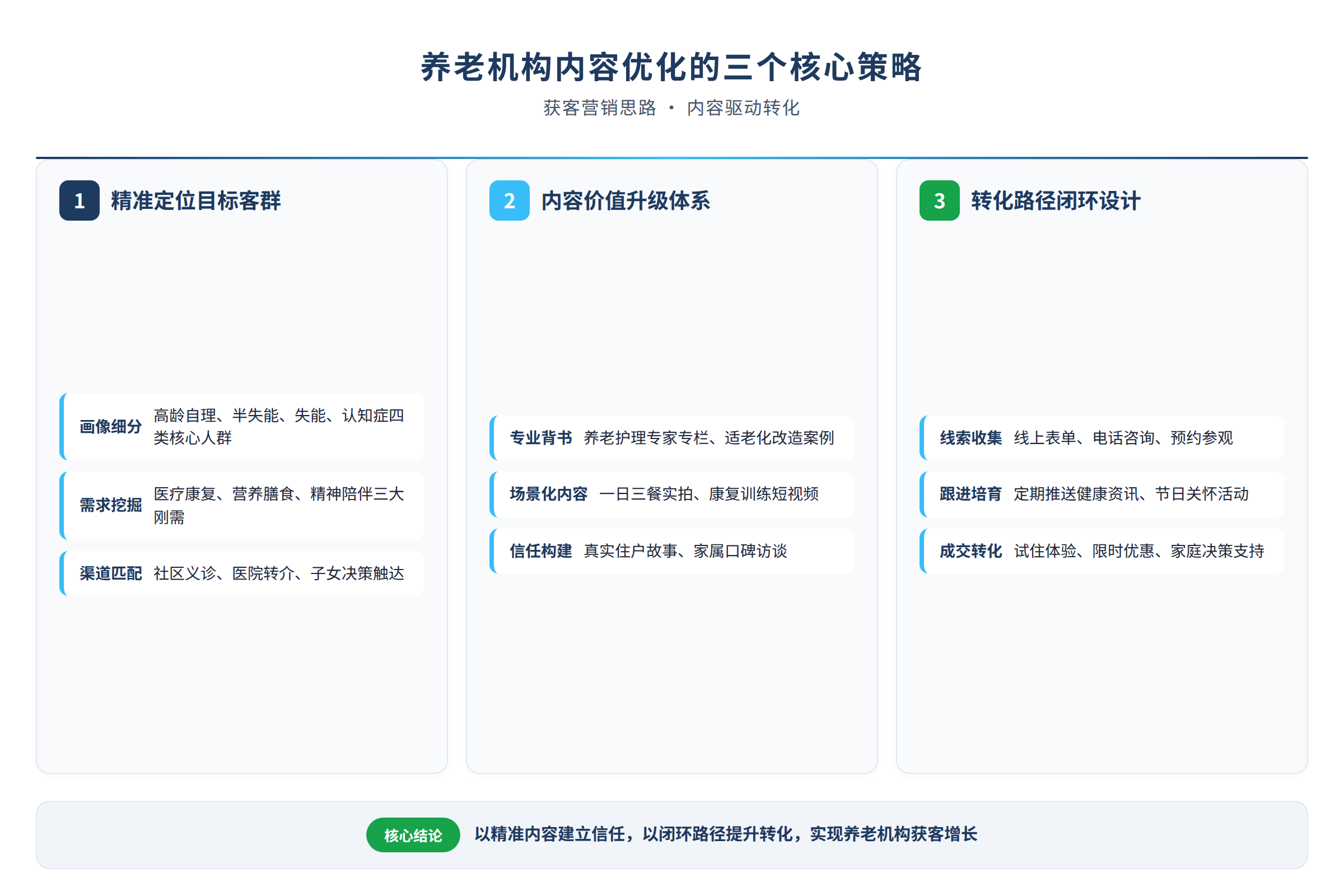Click the text 社区义诊、医院转介、子女决策触达

click(x=279, y=573)
